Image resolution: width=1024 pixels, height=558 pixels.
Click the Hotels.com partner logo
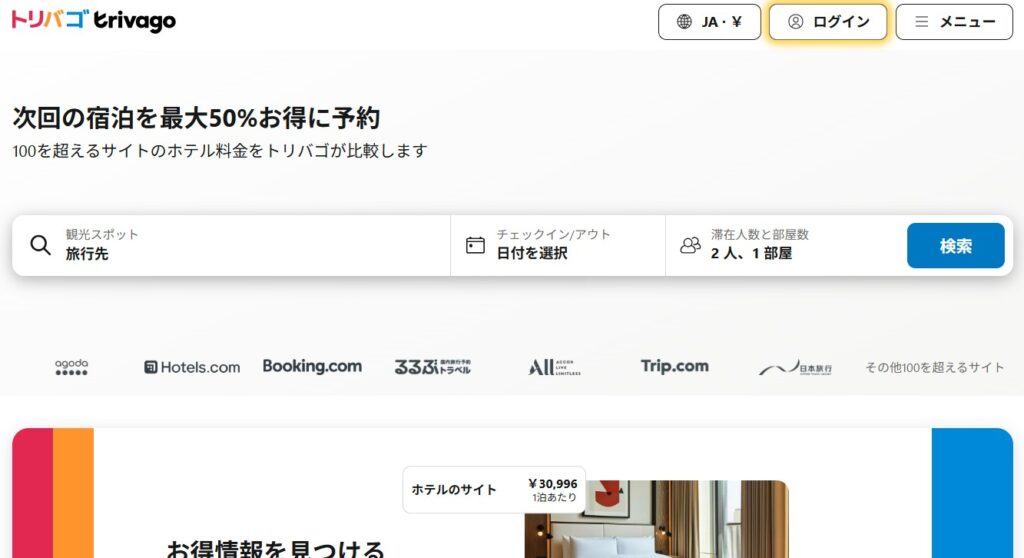[x=192, y=367]
